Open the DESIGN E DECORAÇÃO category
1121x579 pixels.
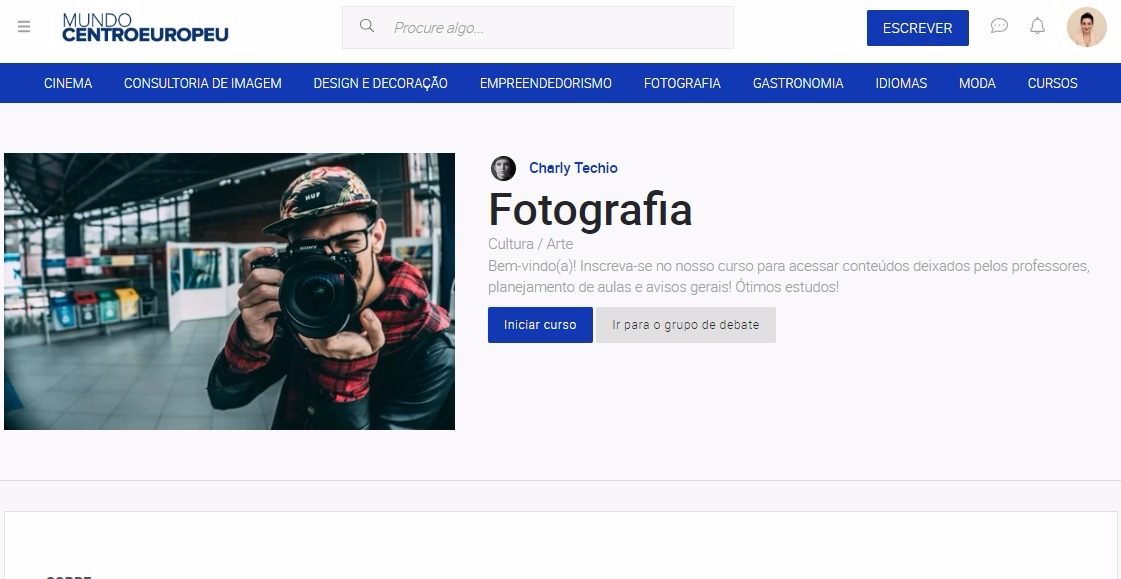[380, 83]
